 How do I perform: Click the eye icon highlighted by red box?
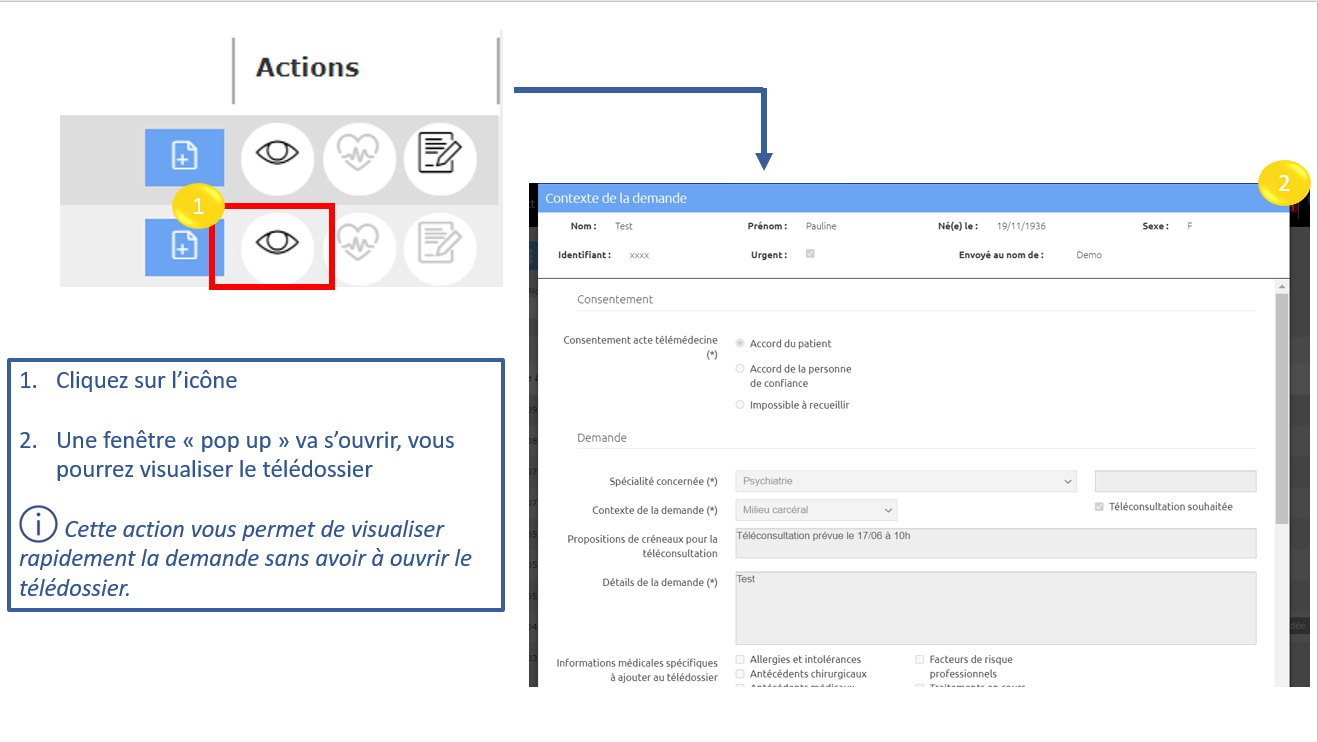click(x=277, y=244)
